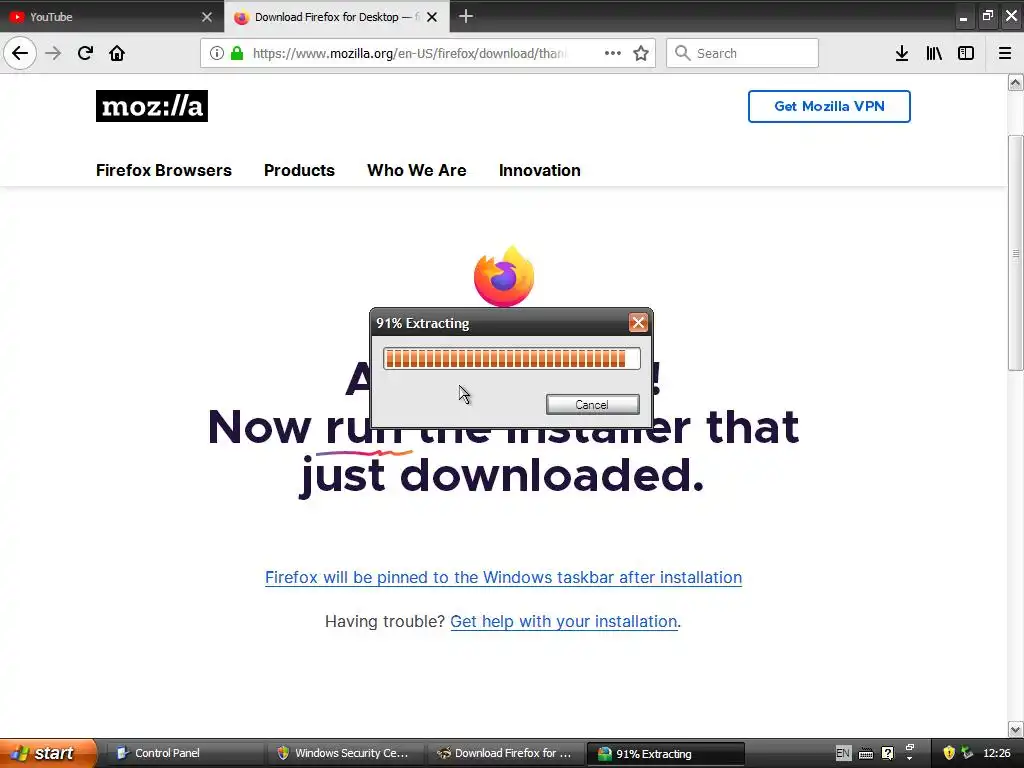Switch to Windows Security Center in taskbar
Image resolution: width=1024 pixels, height=768 pixels.
coord(345,753)
